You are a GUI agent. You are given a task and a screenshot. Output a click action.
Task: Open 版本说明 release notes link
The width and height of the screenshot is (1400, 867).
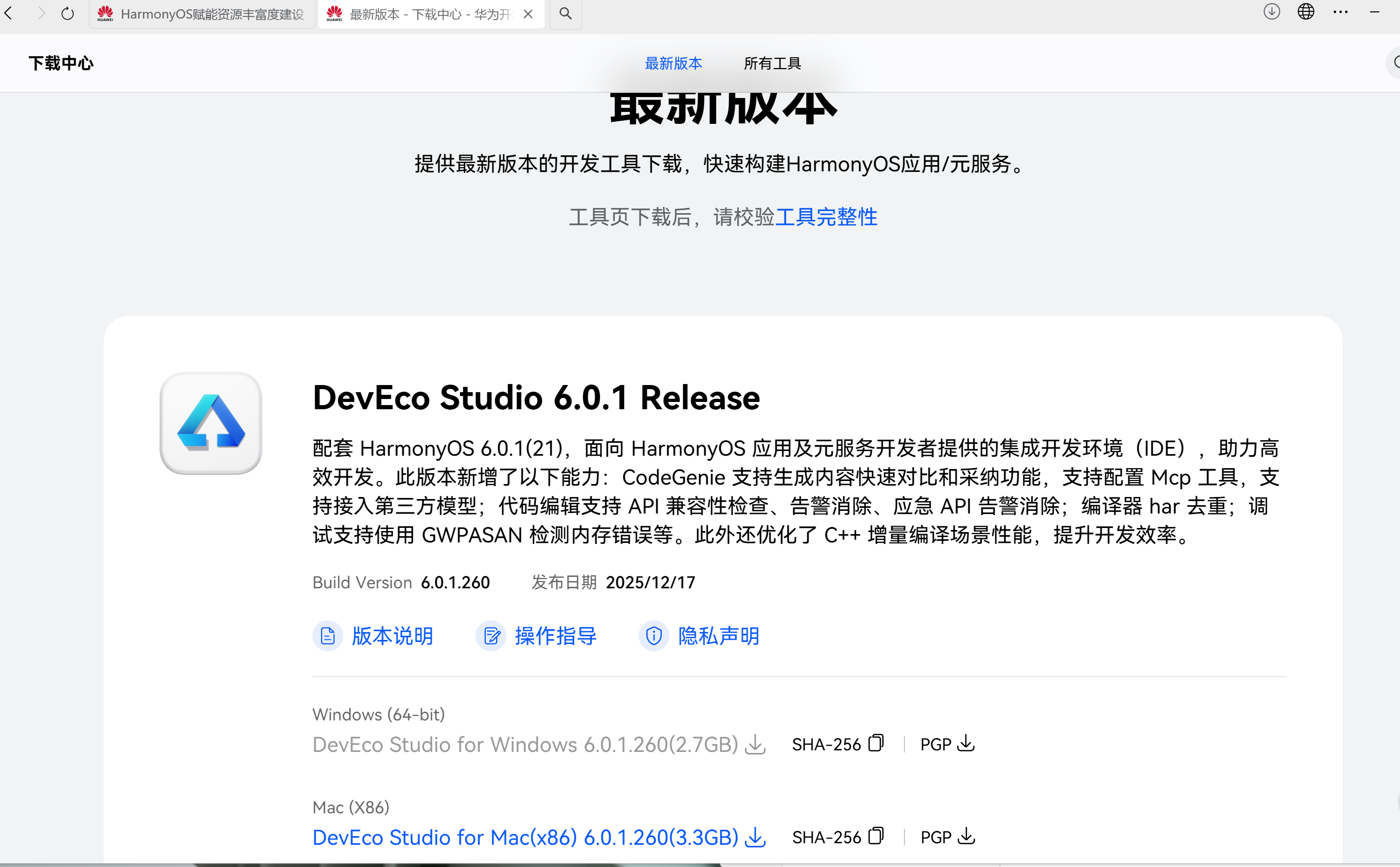point(392,636)
